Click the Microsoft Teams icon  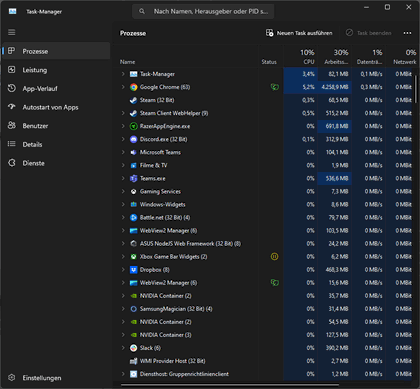click(133, 152)
